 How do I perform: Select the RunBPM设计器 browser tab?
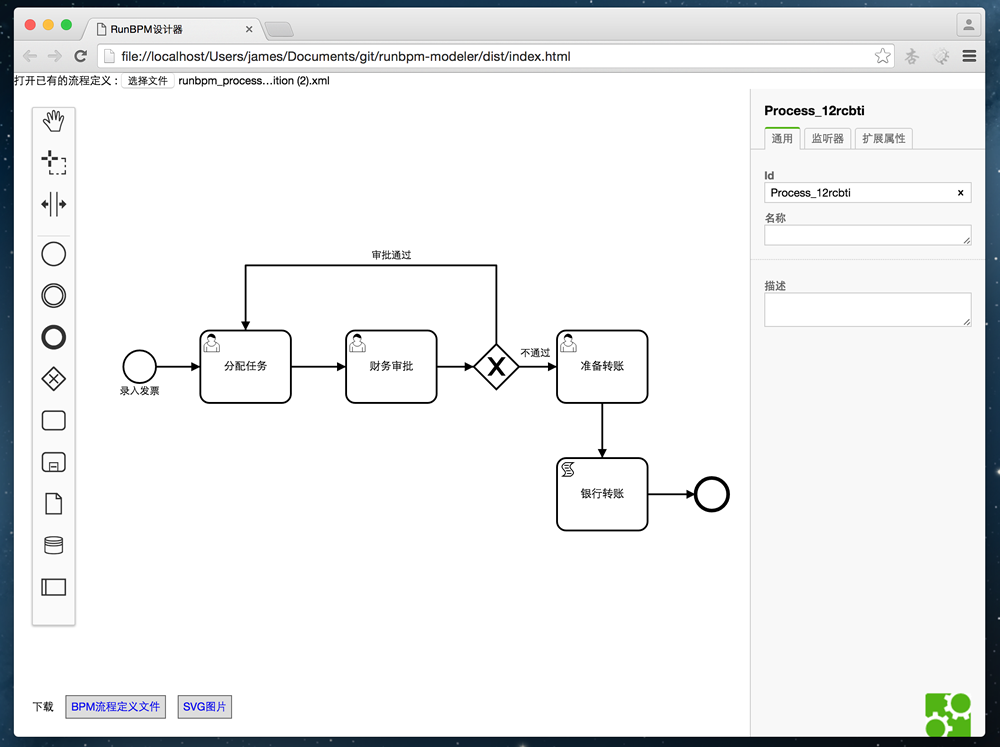(172, 29)
